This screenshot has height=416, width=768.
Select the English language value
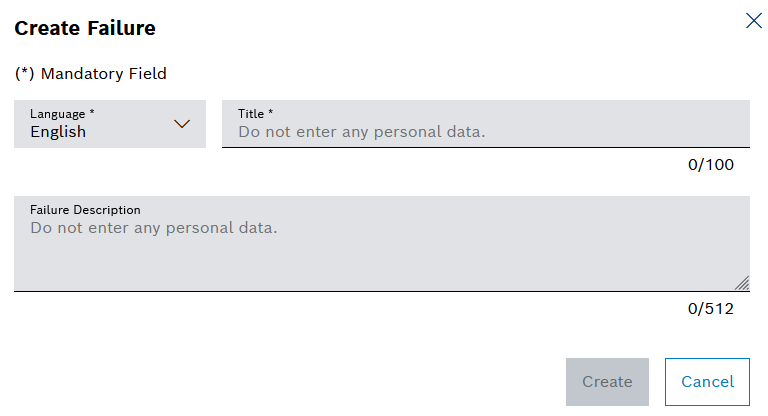click(58, 132)
